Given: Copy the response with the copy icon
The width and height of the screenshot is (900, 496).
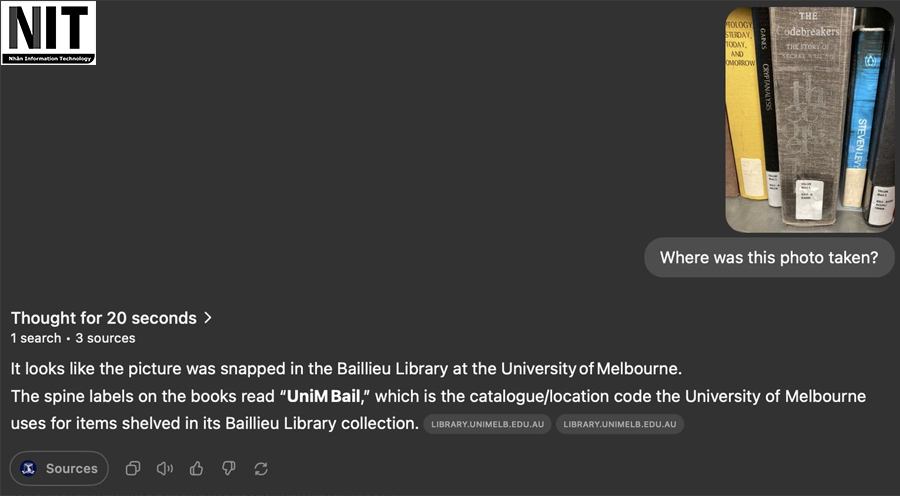Looking at the screenshot, I should click(x=133, y=468).
